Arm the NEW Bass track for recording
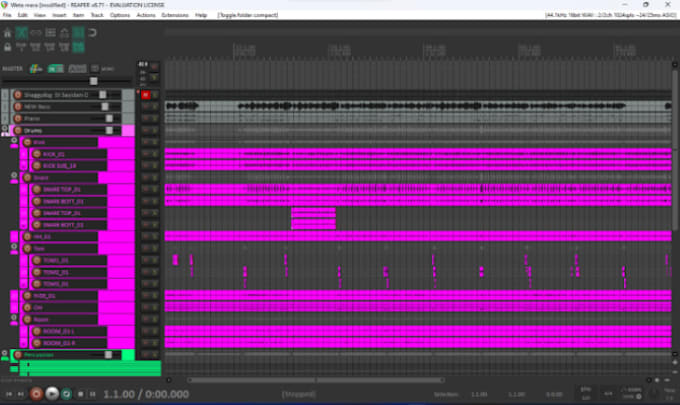Screen dimensions: 680x405 18,107
